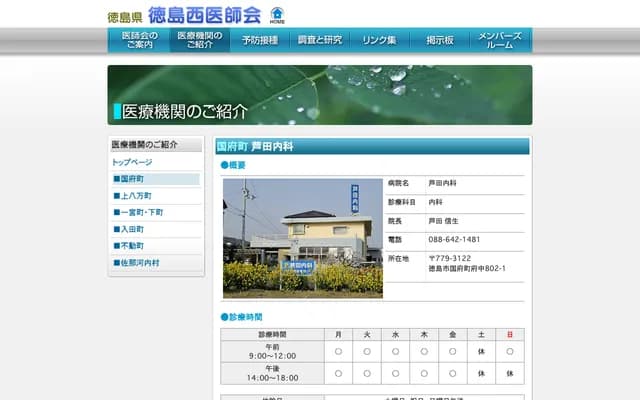Open メンバーズルーム menu item

pyautogui.click(x=500, y=40)
